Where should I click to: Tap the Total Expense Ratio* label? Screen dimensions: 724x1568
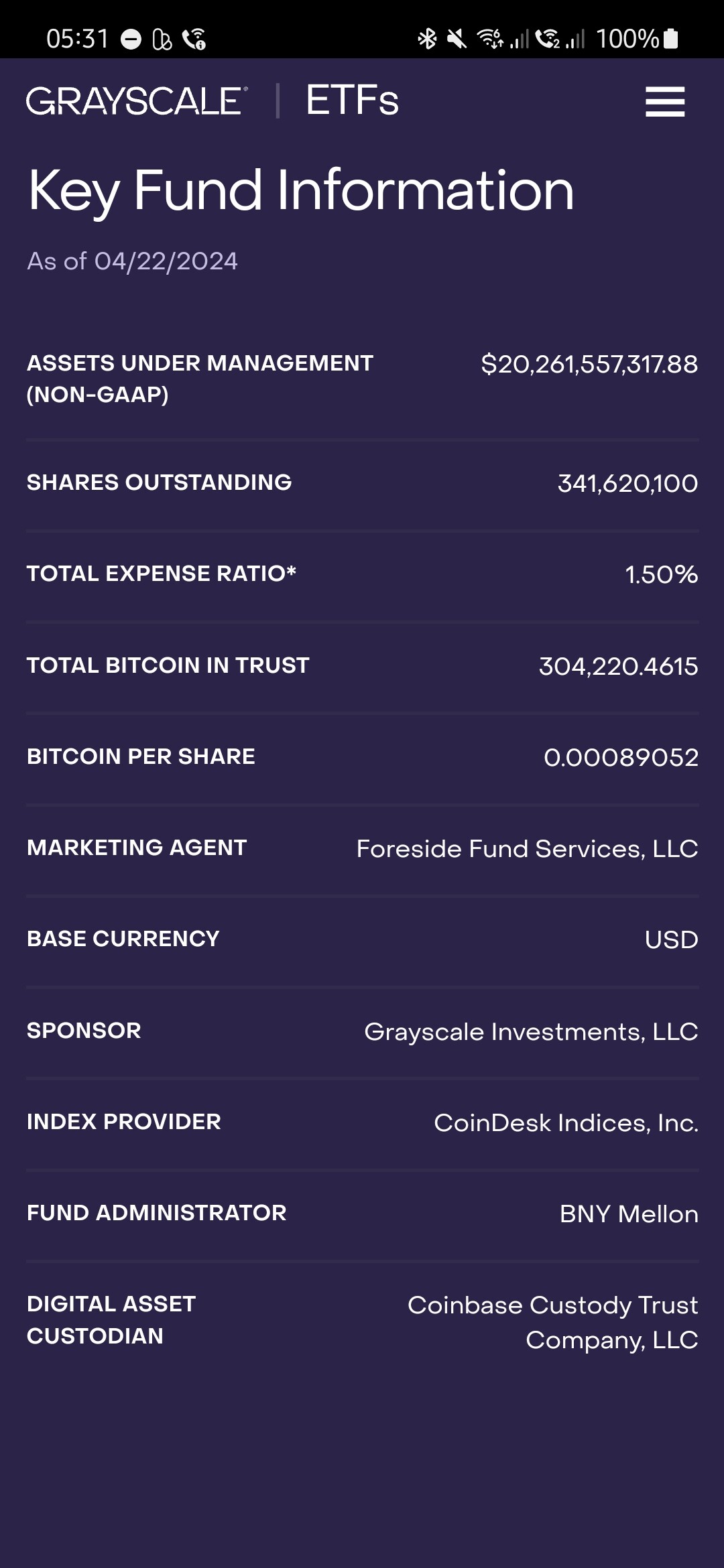point(162,574)
